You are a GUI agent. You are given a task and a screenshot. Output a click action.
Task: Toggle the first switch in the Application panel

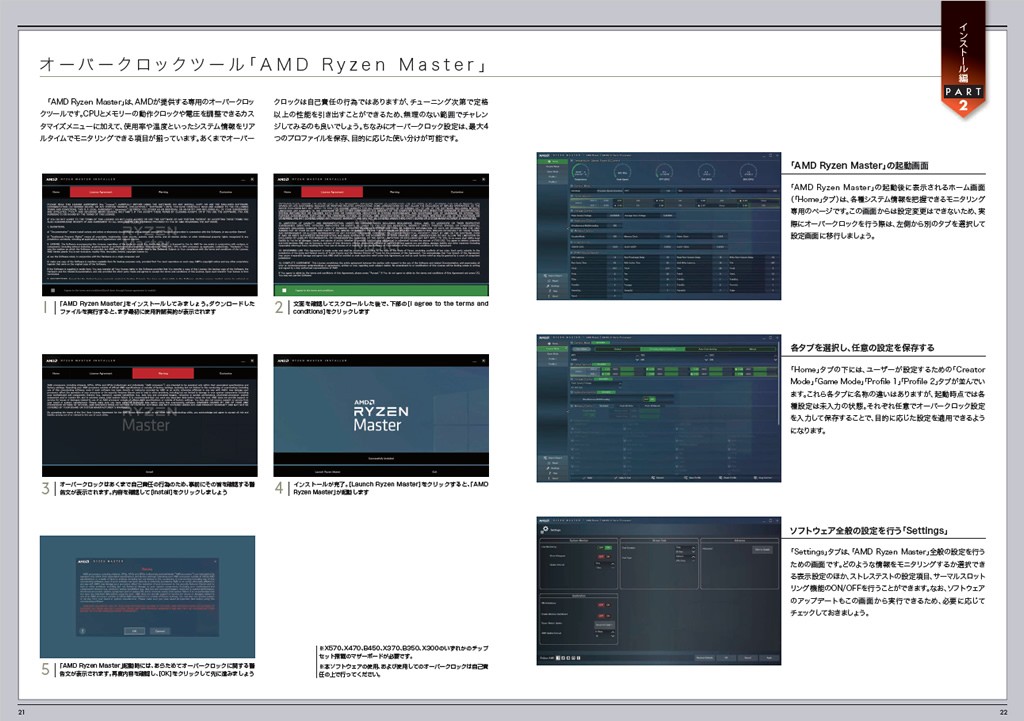[x=604, y=605]
